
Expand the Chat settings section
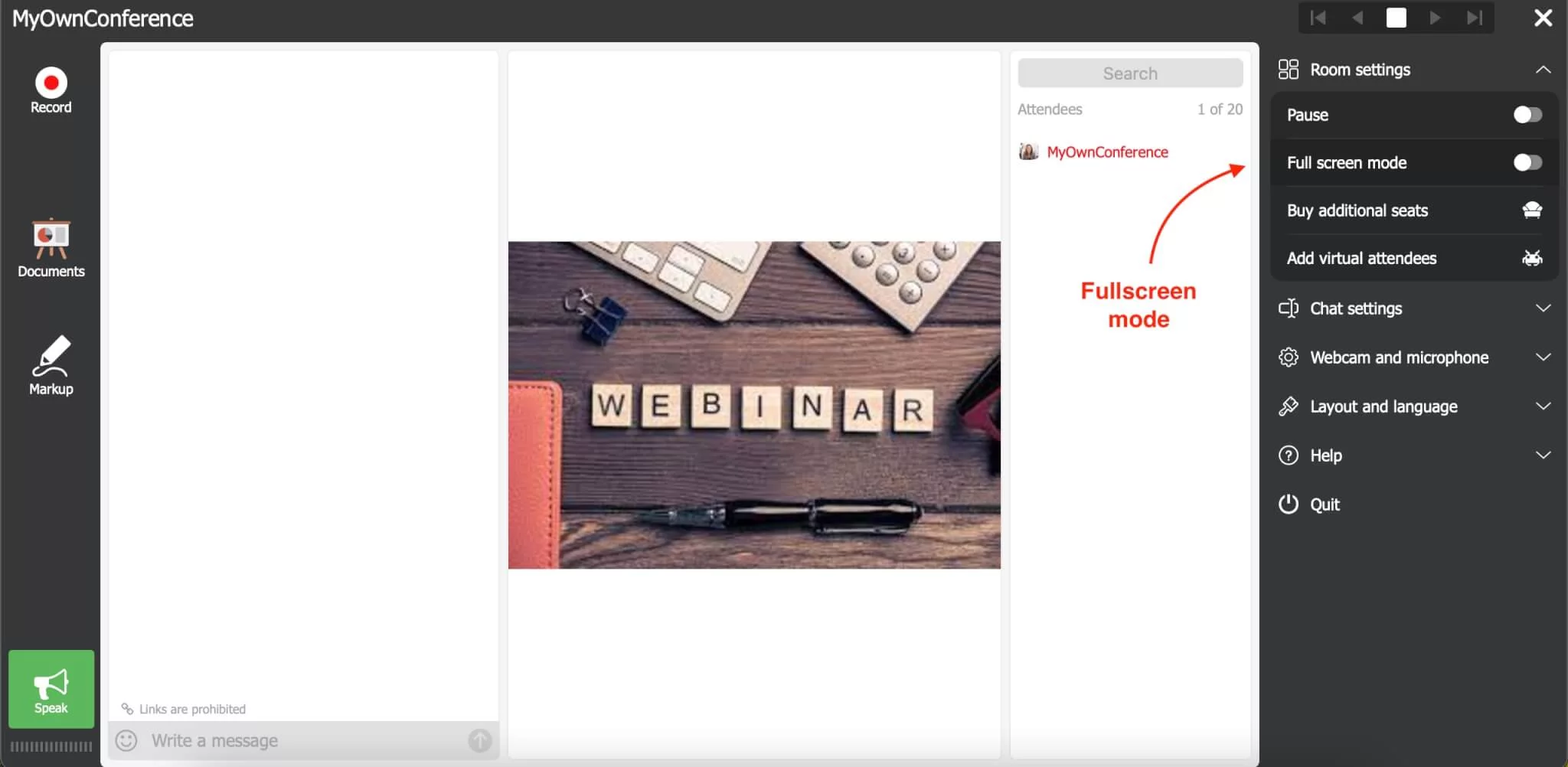click(x=1415, y=308)
